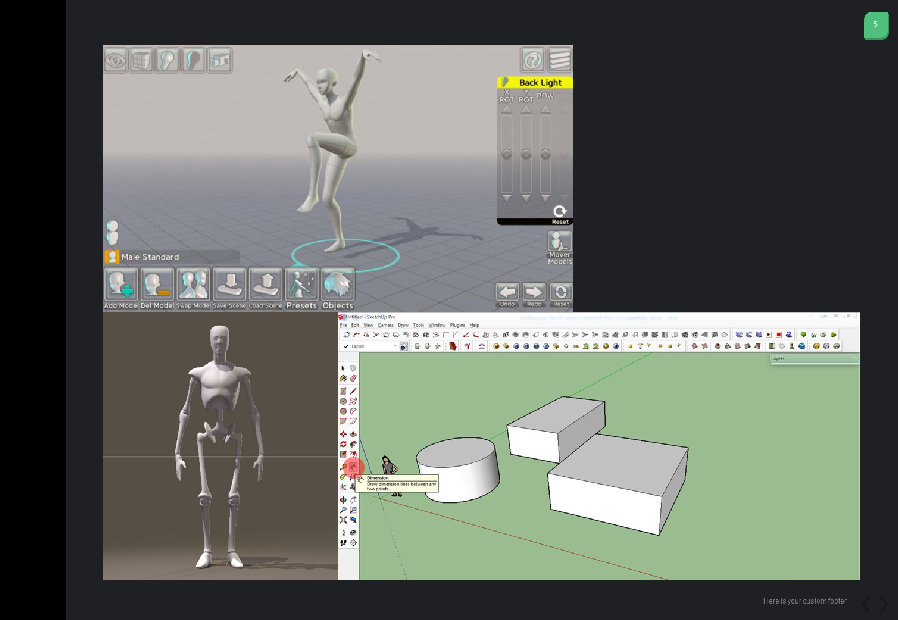Open the Camera menu in SketchUp

pyautogui.click(x=385, y=325)
